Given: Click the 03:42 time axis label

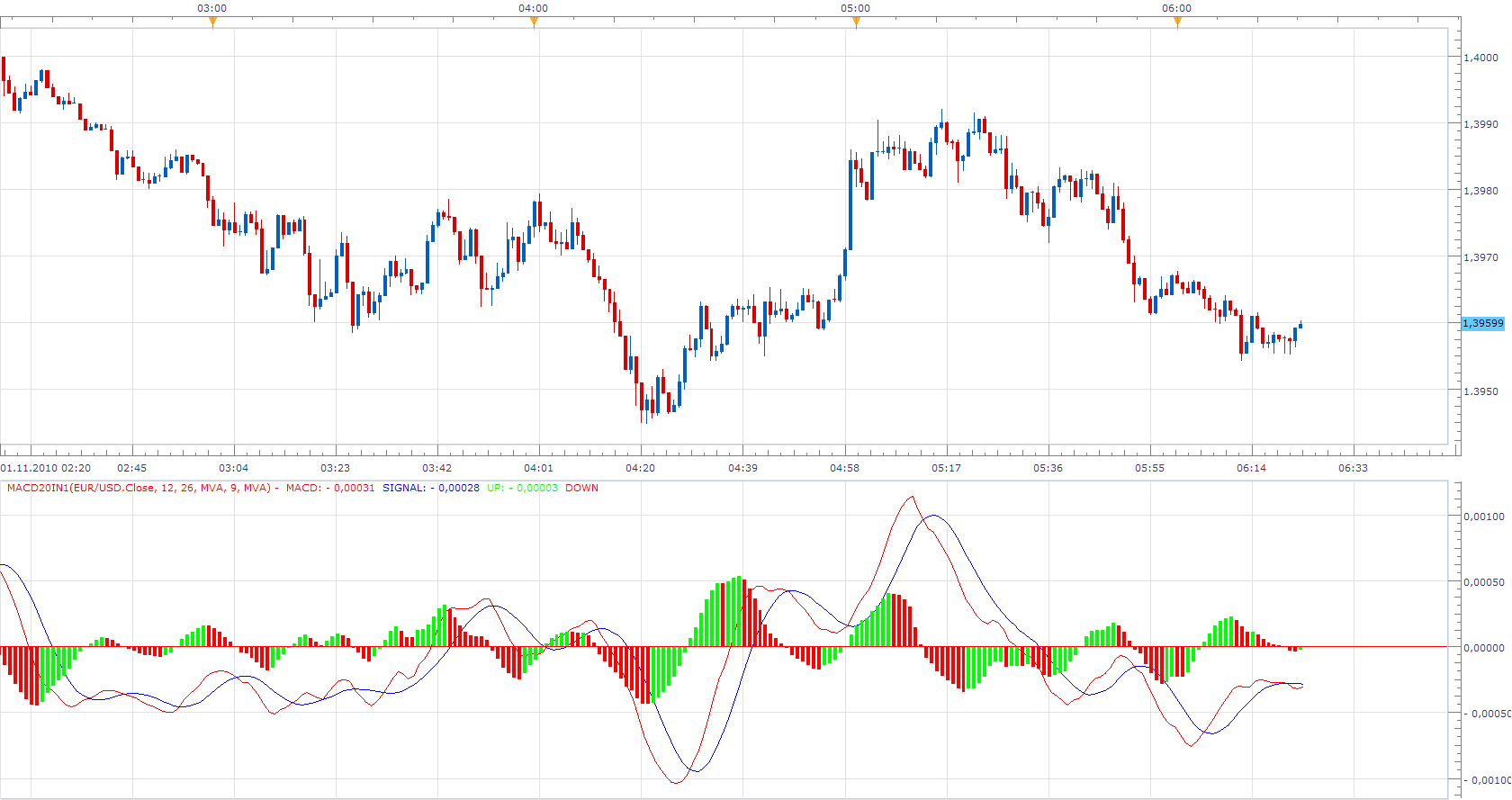Looking at the screenshot, I should pyautogui.click(x=436, y=468).
